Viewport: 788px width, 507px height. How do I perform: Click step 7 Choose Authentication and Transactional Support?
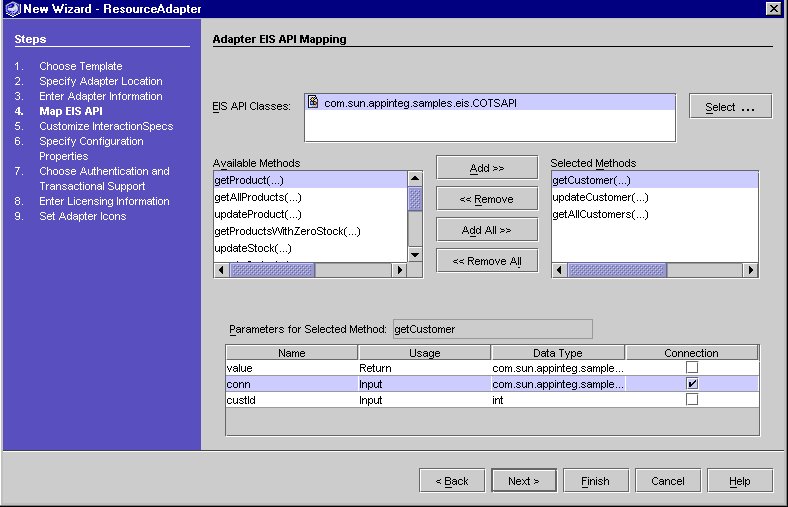pyautogui.click(x=105, y=178)
